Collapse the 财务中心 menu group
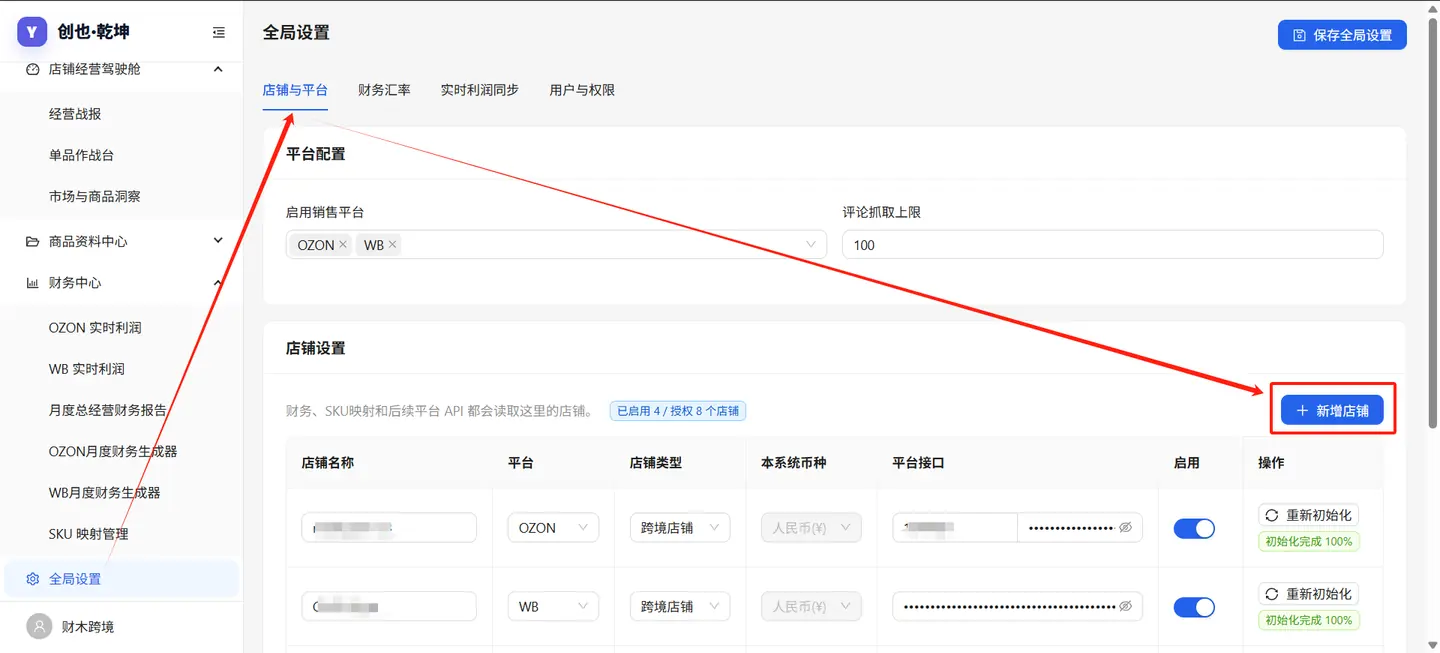This screenshot has width=1440, height=653. coord(218,283)
